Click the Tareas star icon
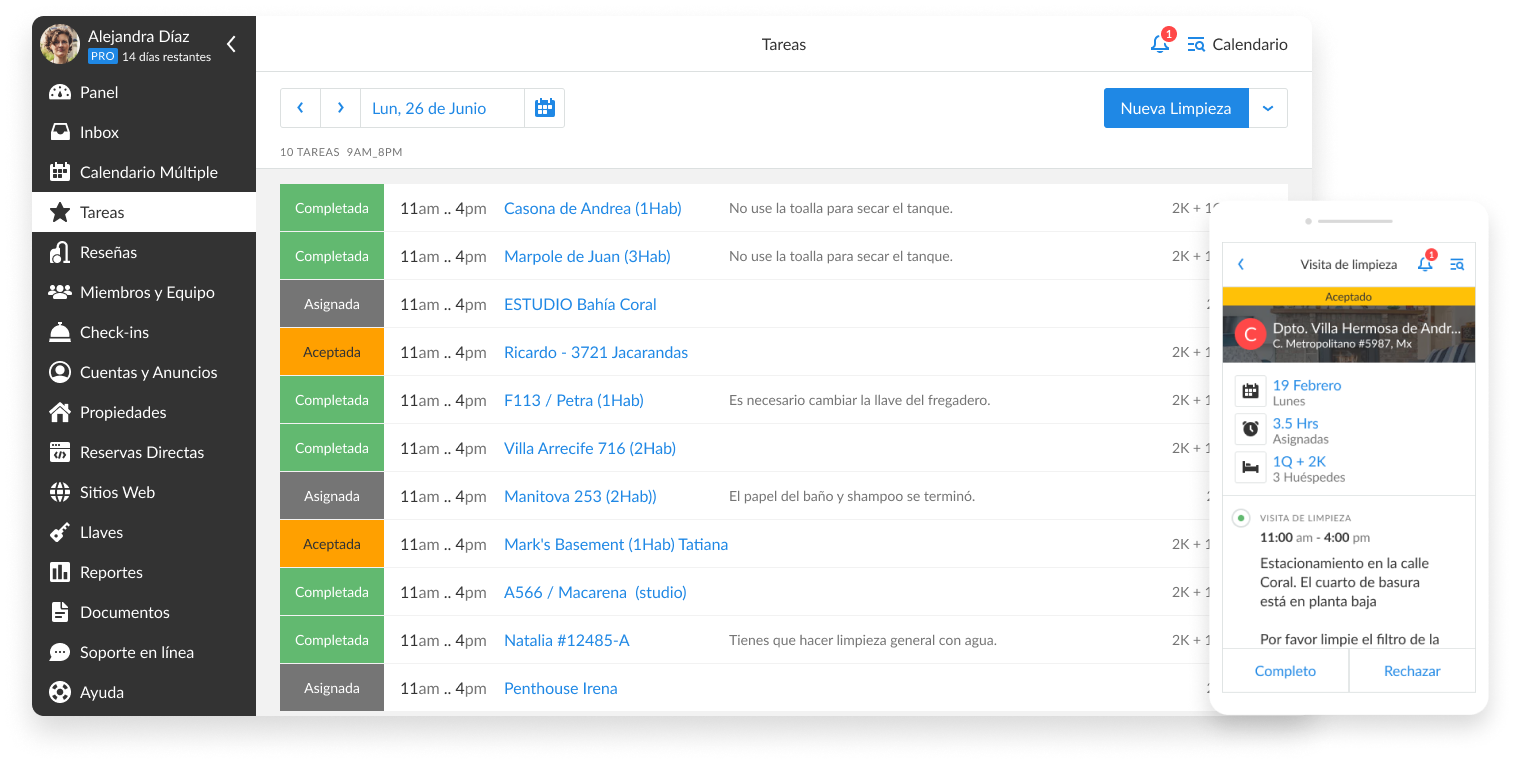The height and width of the screenshot is (764, 1514). [x=60, y=212]
